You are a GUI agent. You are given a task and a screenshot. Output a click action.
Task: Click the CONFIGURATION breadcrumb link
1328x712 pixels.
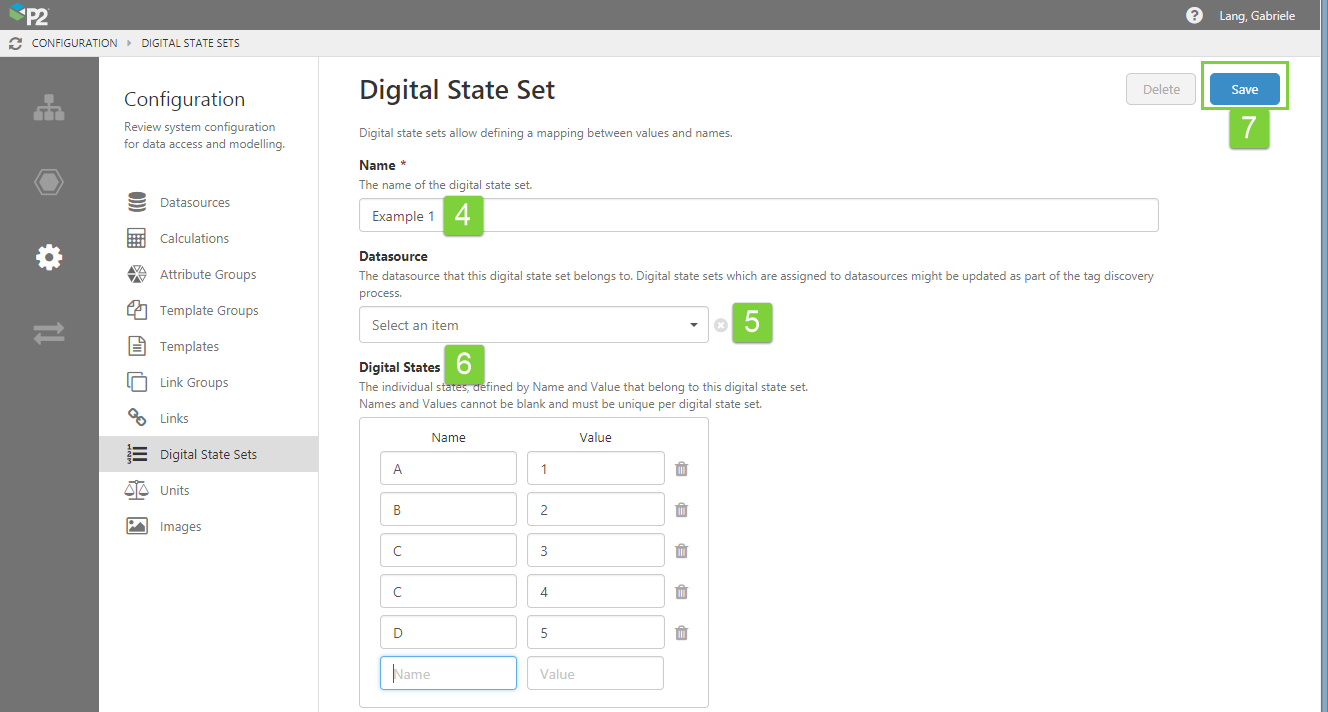click(74, 43)
